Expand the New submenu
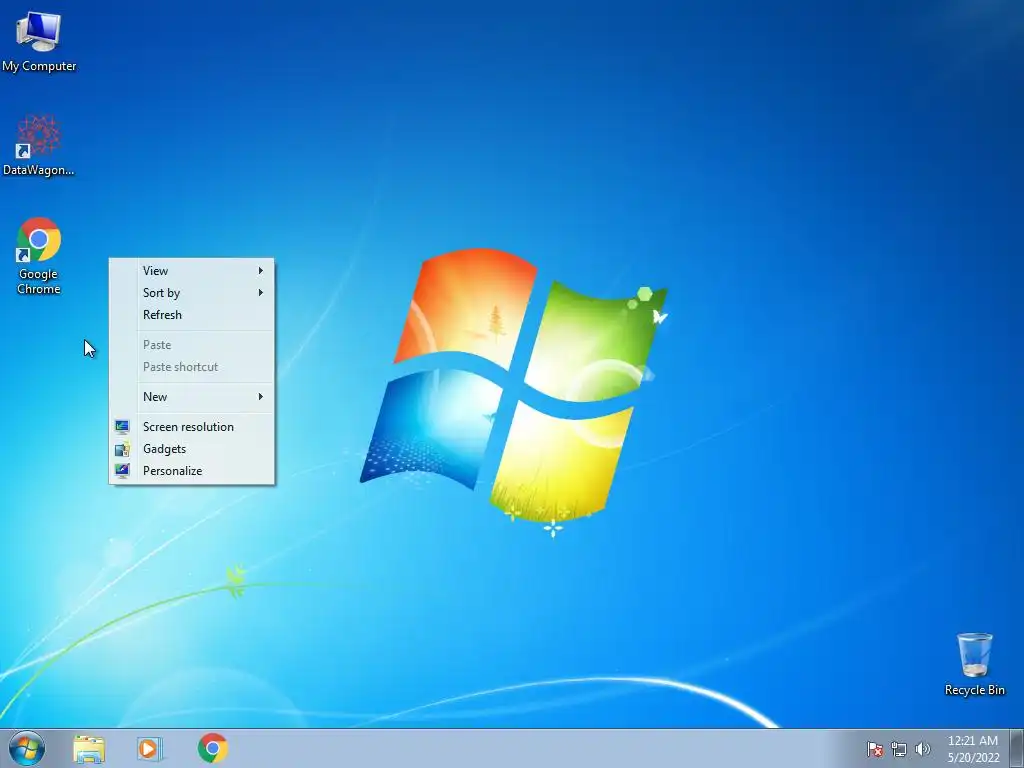Image resolution: width=1024 pixels, height=768 pixels. click(x=192, y=396)
